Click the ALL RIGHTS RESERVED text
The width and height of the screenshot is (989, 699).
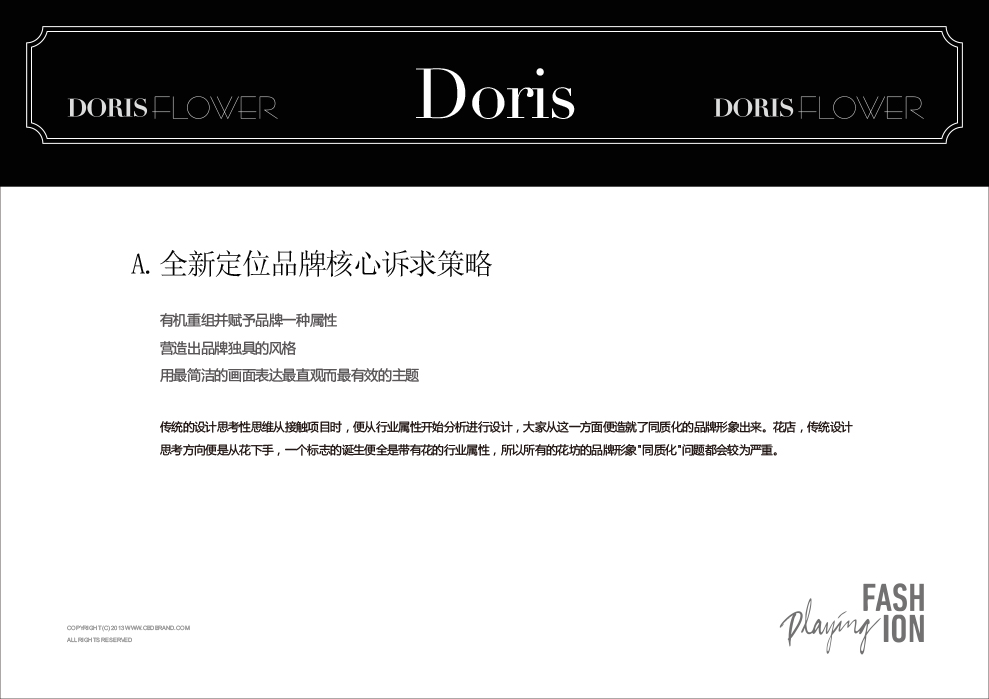click(100, 640)
